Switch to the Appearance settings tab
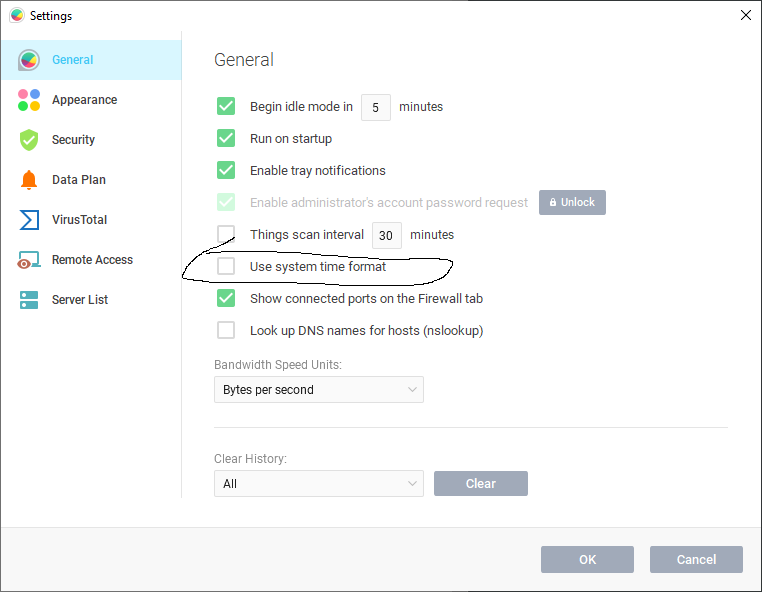 [84, 100]
